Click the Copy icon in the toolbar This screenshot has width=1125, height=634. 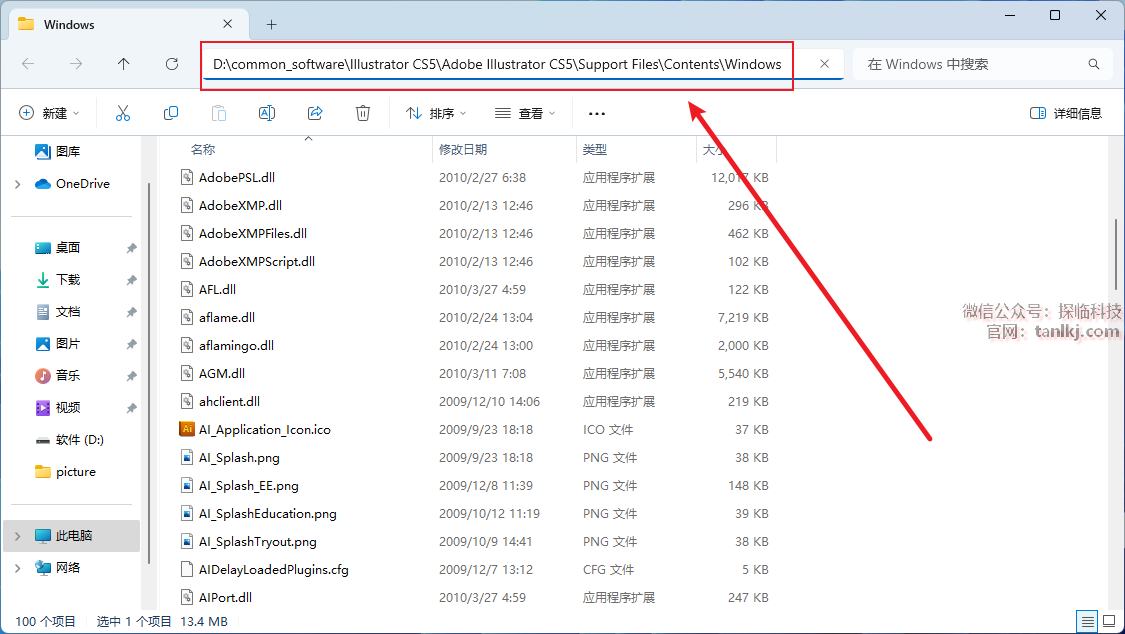click(x=171, y=113)
